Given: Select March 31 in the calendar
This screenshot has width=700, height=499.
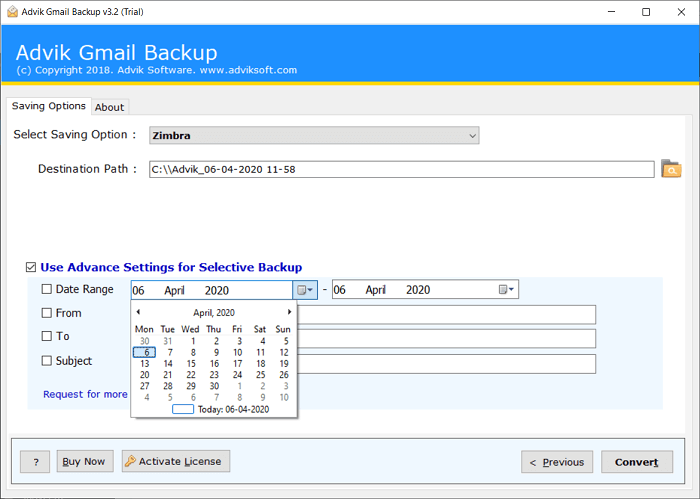Looking at the screenshot, I should pos(167,341).
